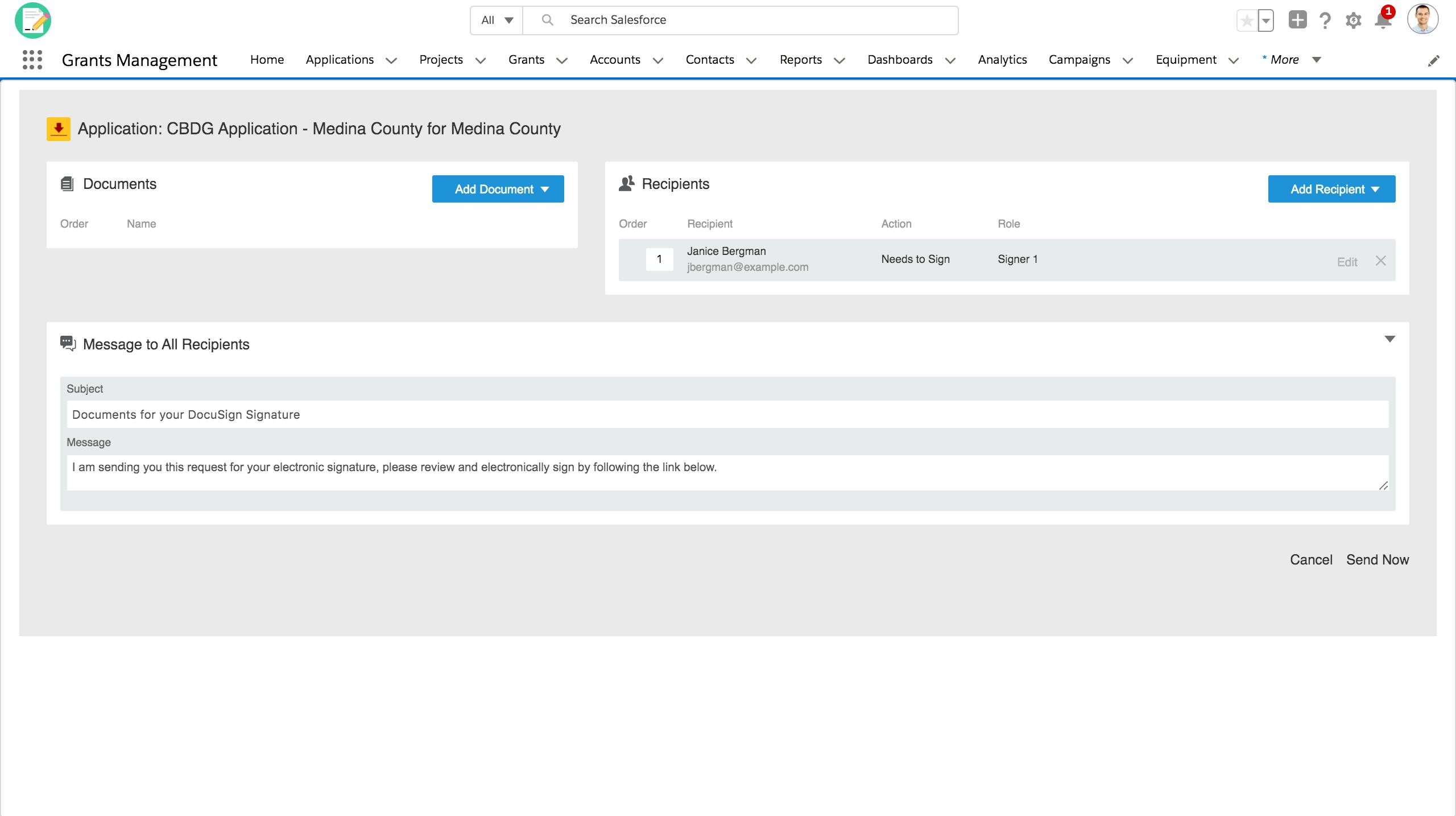The width and height of the screenshot is (1456, 816).
Task: Open the user profile avatar
Action: click(x=1422, y=20)
